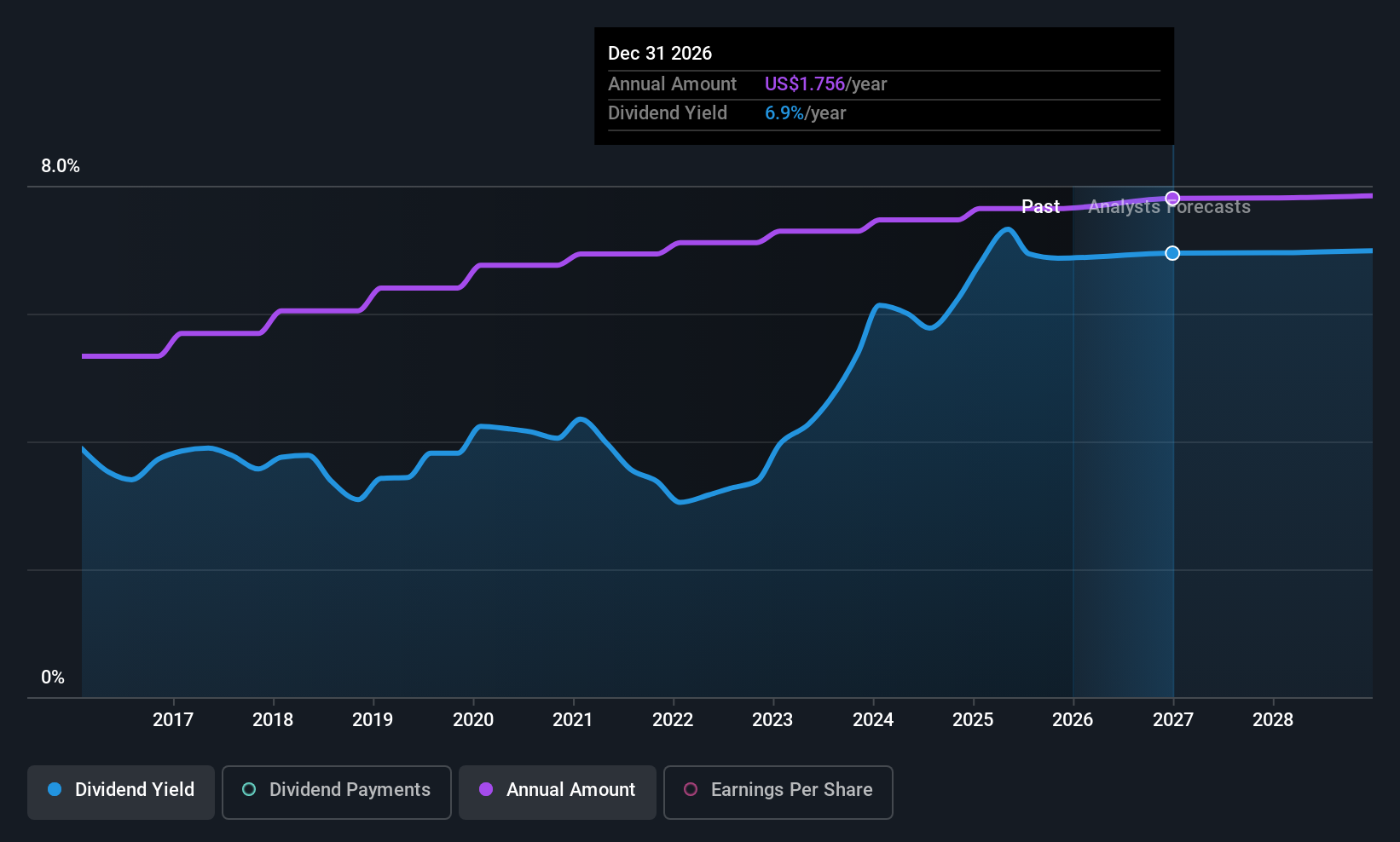The height and width of the screenshot is (842, 1400).
Task: Click the 2021 x-axis label
Action: (573, 719)
